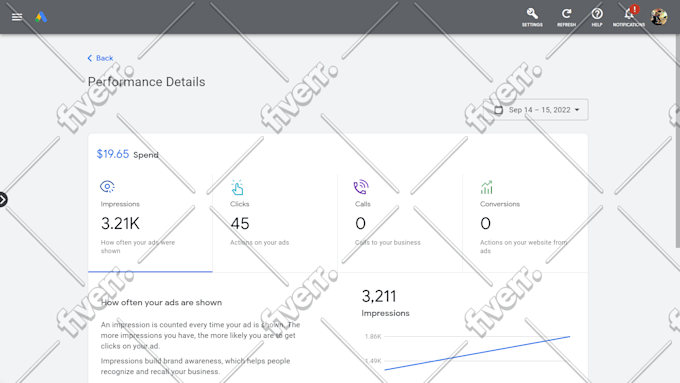
Task: Click the 1.86K chart axis label
Action: pos(373,336)
